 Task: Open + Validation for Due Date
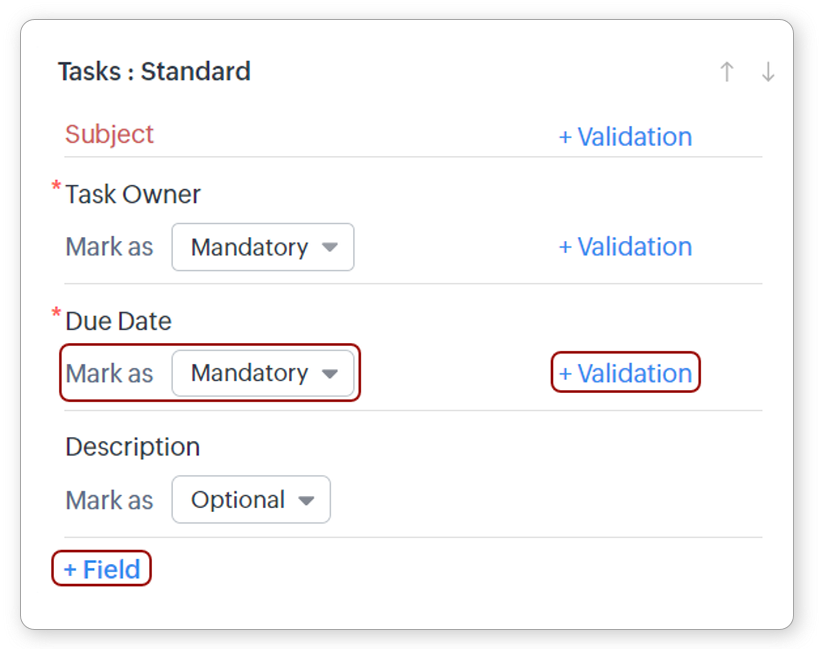click(x=625, y=373)
